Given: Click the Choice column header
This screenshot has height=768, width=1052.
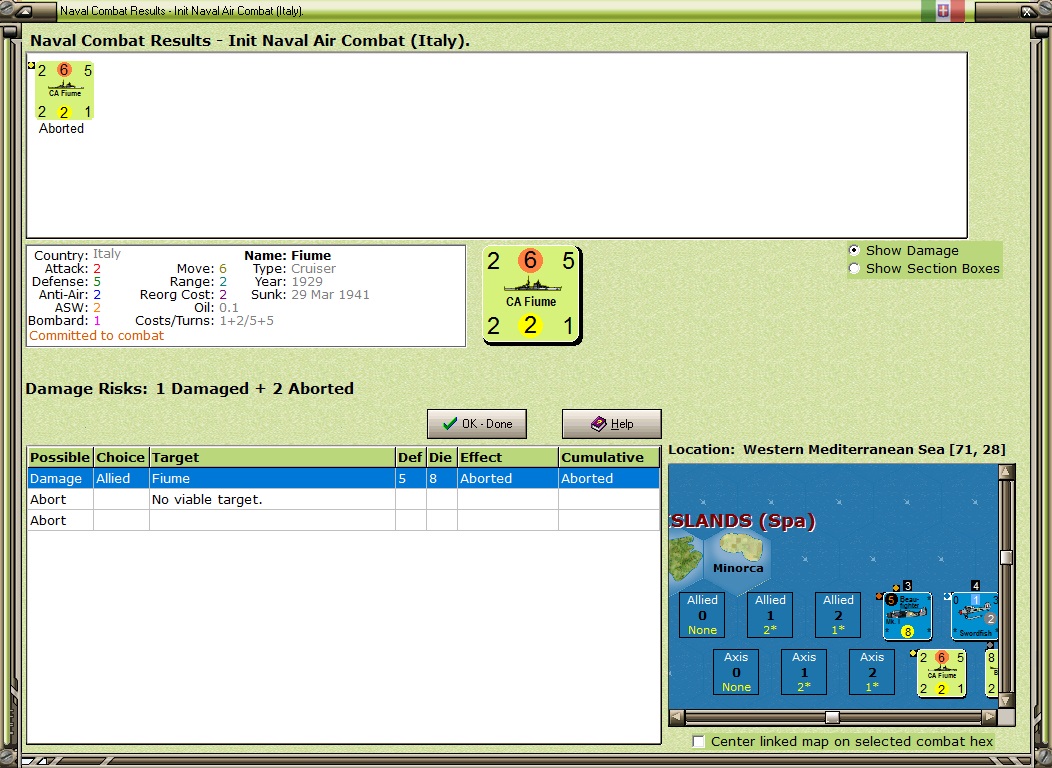Looking at the screenshot, I should click(121, 457).
